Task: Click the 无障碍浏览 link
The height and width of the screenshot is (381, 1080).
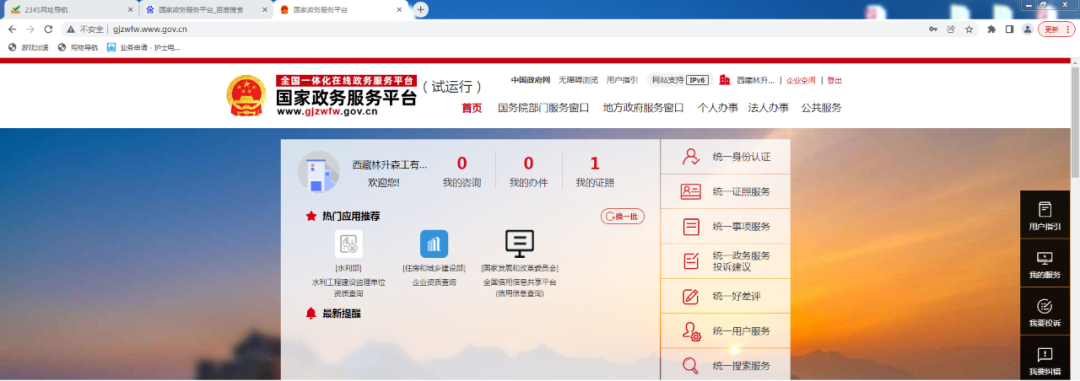Action: (579, 80)
